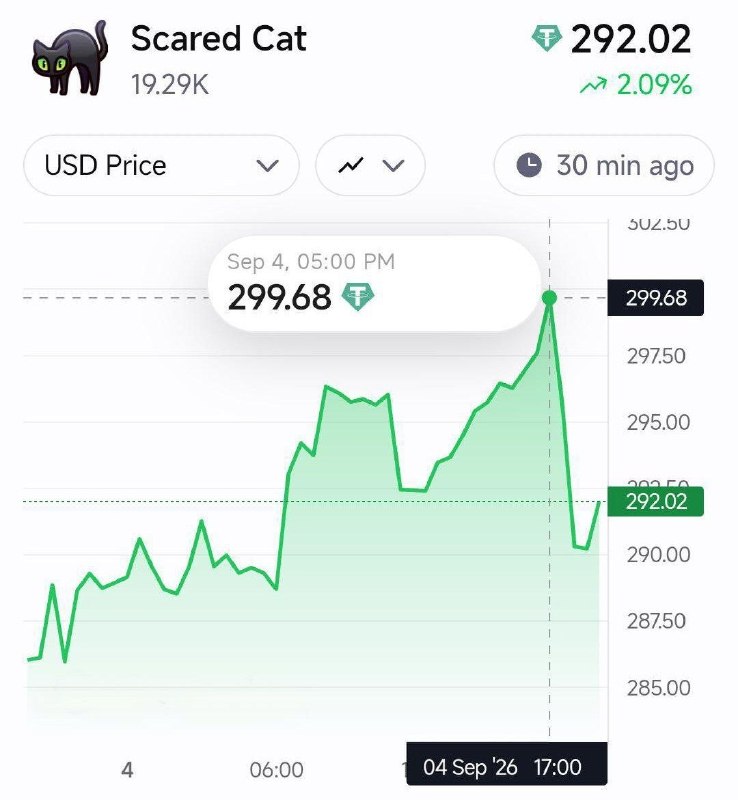Expand the chart type chevron
The height and width of the screenshot is (800, 738).
click(x=393, y=166)
